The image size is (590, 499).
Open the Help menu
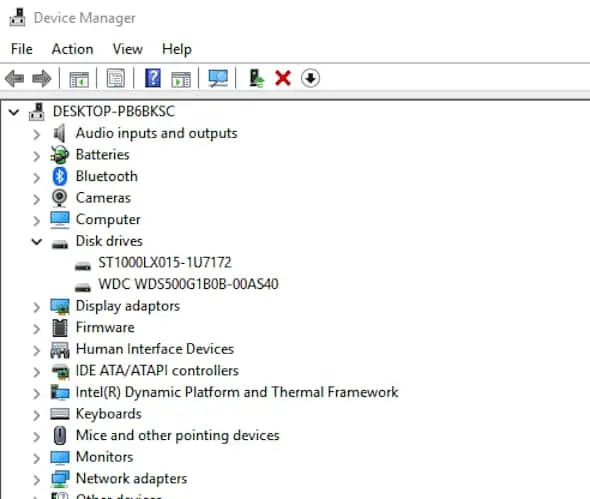tap(177, 49)
